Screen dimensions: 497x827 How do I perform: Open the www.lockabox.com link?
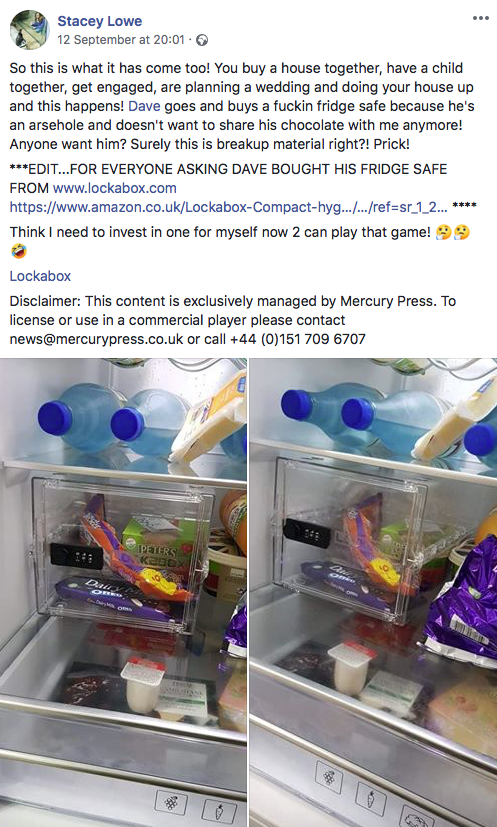pyautogui.click(x=114, y=188)
